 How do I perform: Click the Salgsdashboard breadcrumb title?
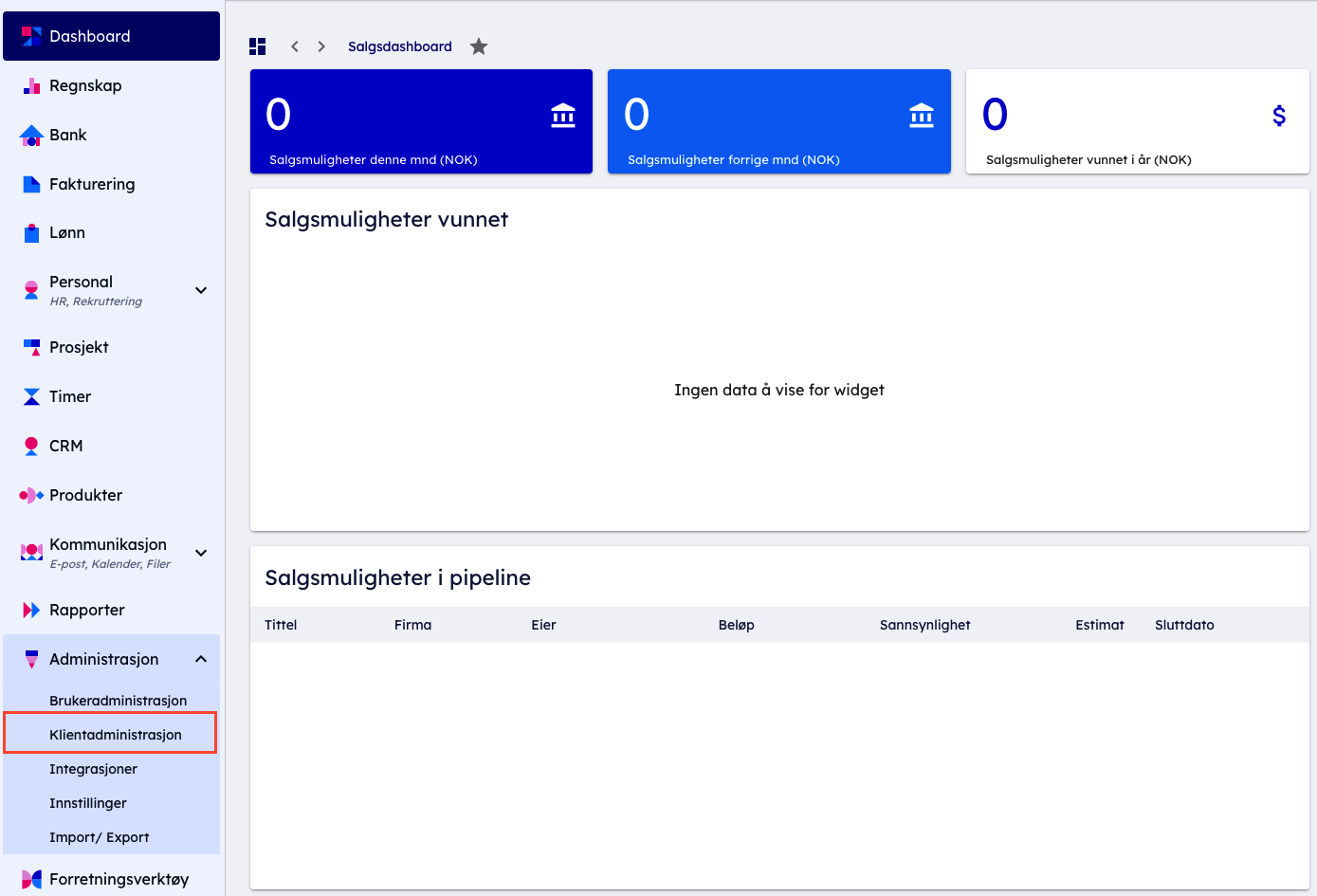click(x=399, y=46)
